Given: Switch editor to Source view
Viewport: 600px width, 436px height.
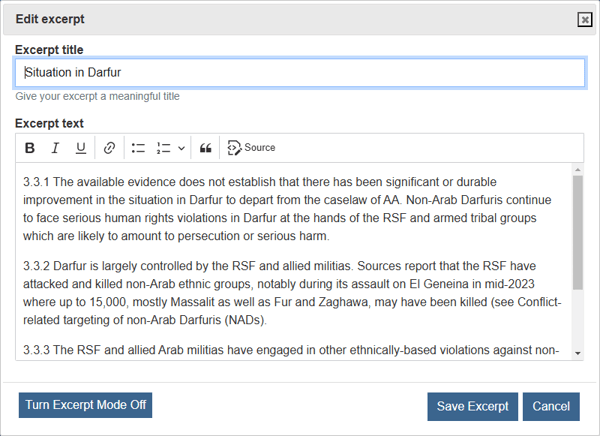Looking at the screenshot, I should 251,148.
